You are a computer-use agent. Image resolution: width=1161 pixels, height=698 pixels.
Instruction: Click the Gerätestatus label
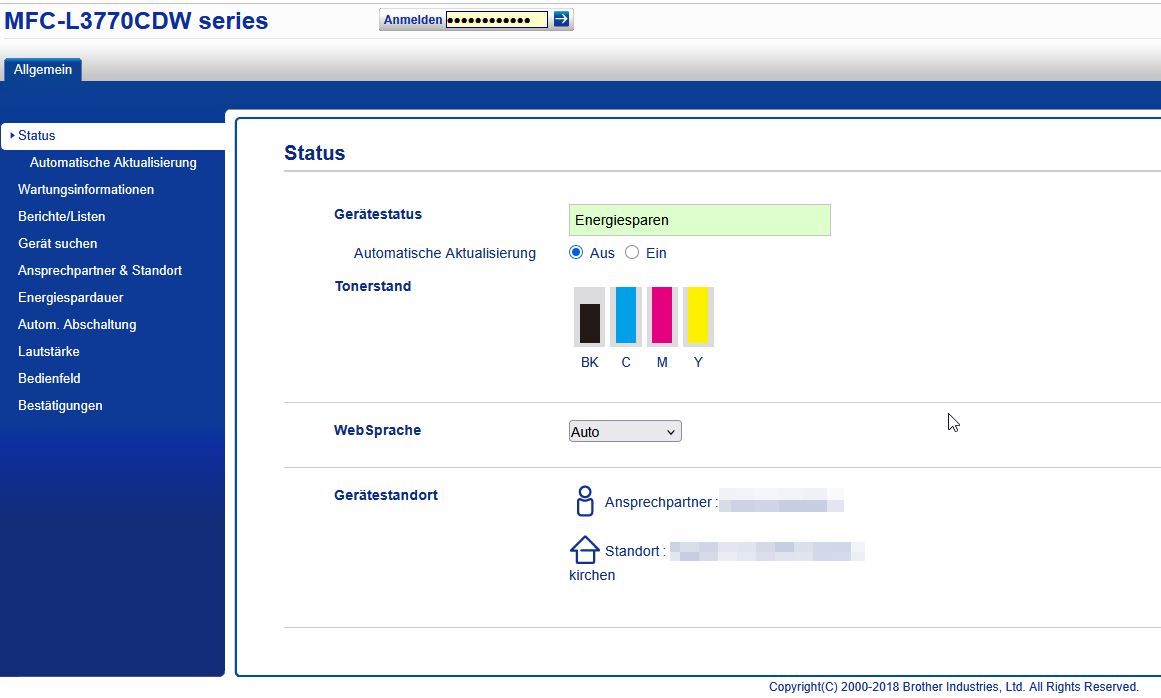tap(378, 214)
